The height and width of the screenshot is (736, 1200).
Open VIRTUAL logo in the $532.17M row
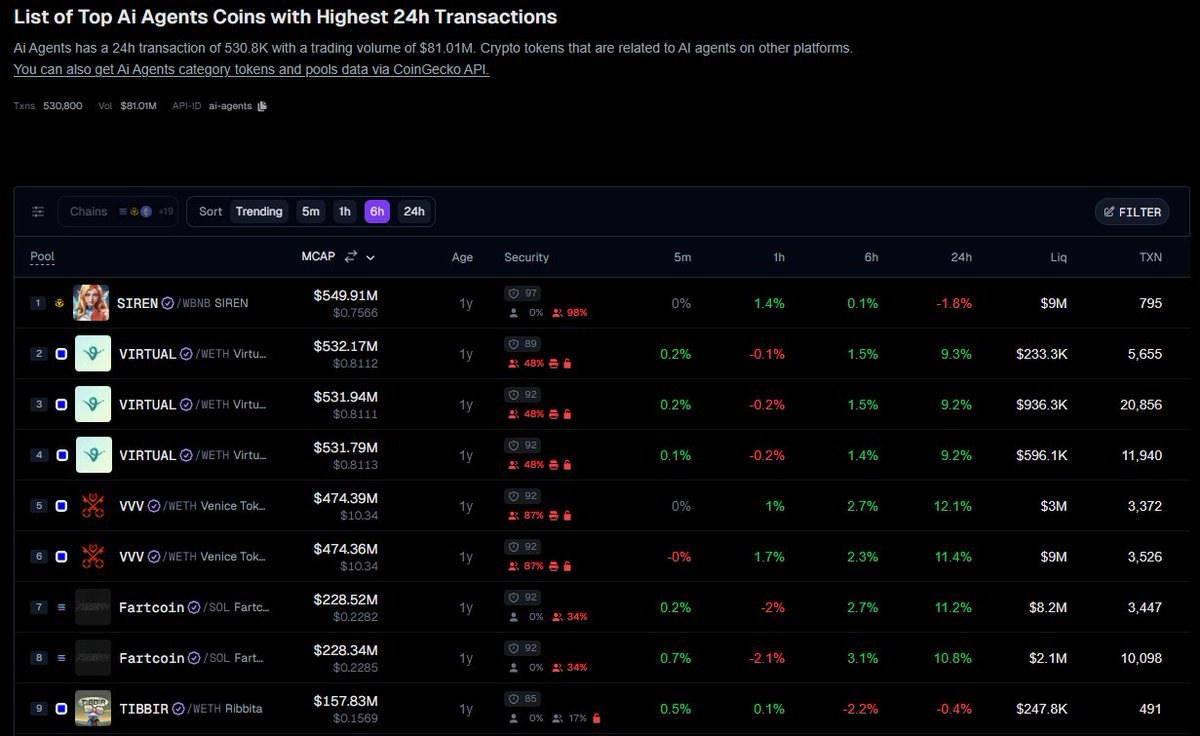[x=92, y=354]
